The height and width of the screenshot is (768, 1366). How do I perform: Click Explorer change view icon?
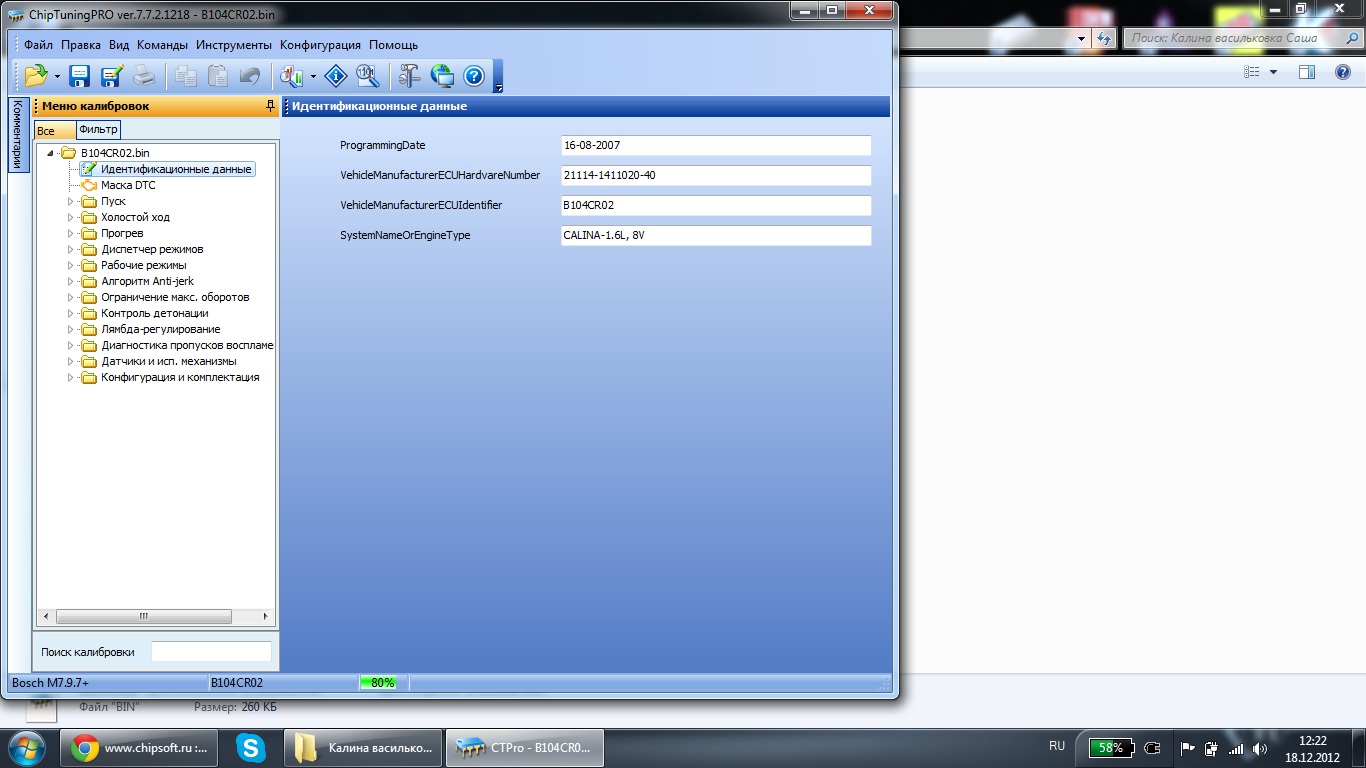point(1251,72)
